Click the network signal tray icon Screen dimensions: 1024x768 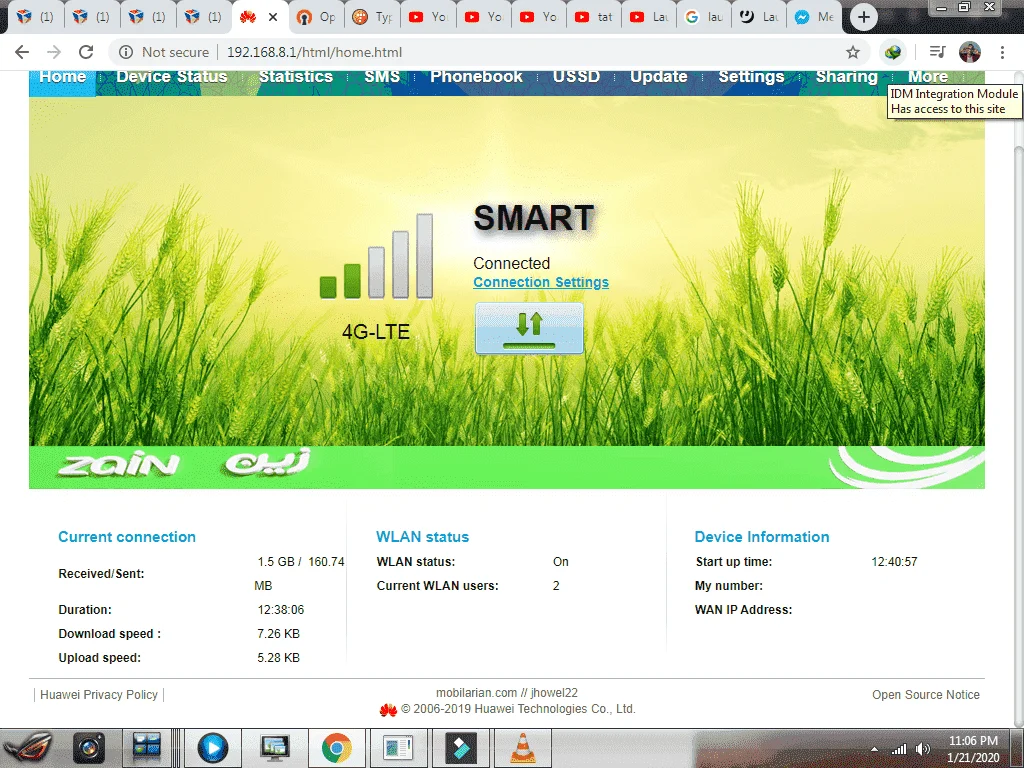[899, 749]
